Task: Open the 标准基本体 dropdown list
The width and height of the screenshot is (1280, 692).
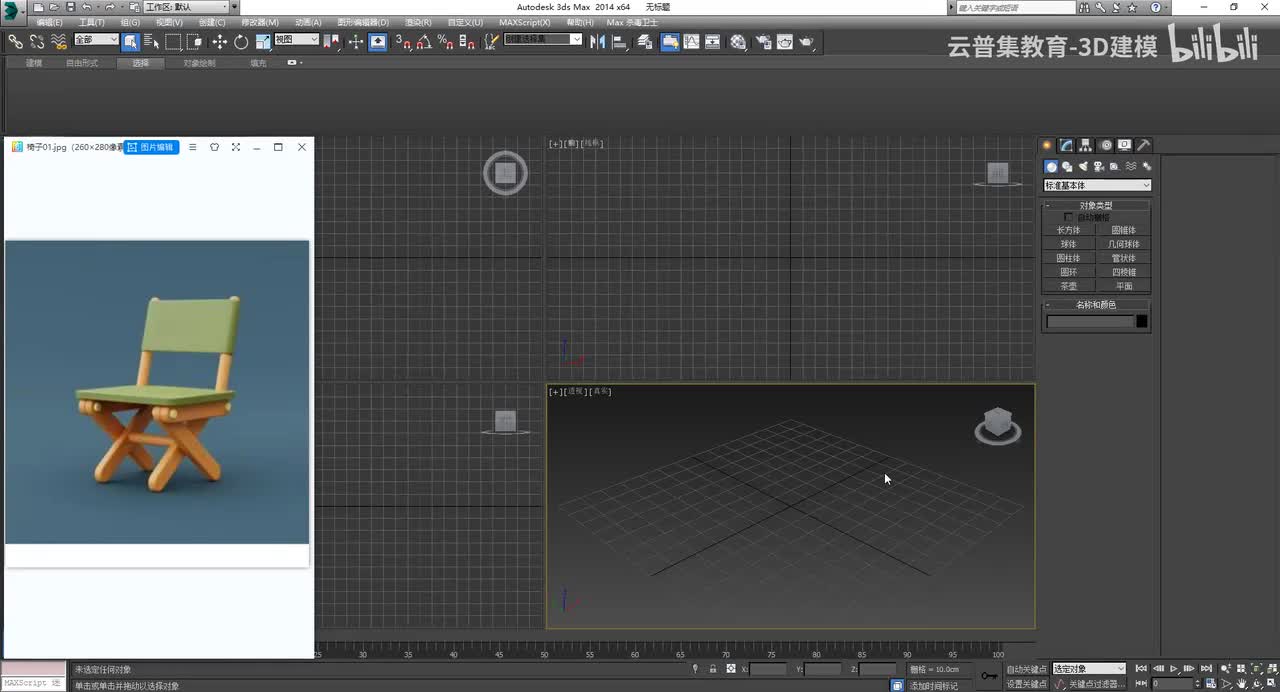Action: [x=1097, y=185]
